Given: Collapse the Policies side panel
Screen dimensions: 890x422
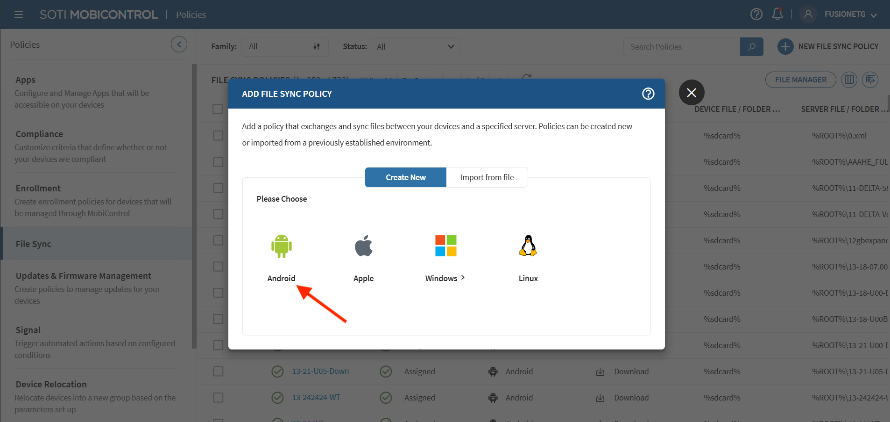Looking at the screenshot, I should click(179, 44).
